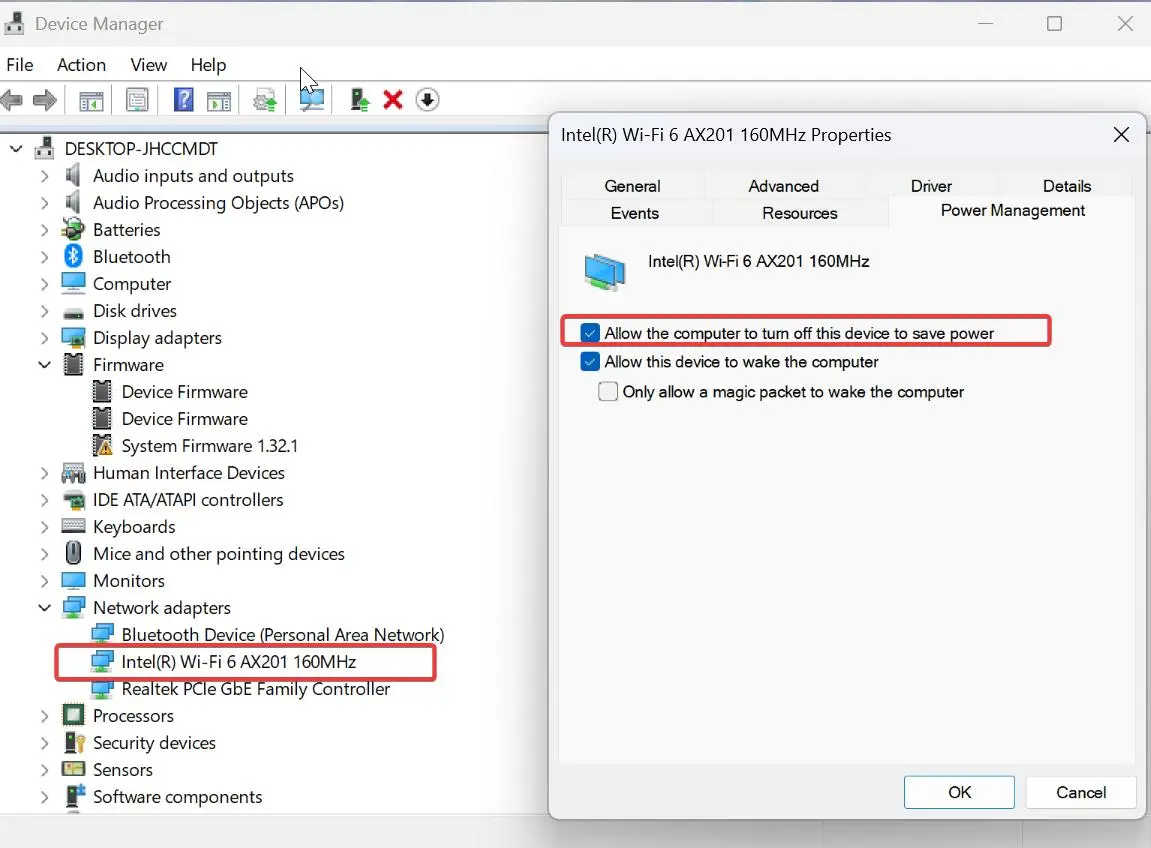Image resolution: width=1151 pixels, height=848 pixels.
Task: Go forward using the toolbar right arrow
Action: 45,100
